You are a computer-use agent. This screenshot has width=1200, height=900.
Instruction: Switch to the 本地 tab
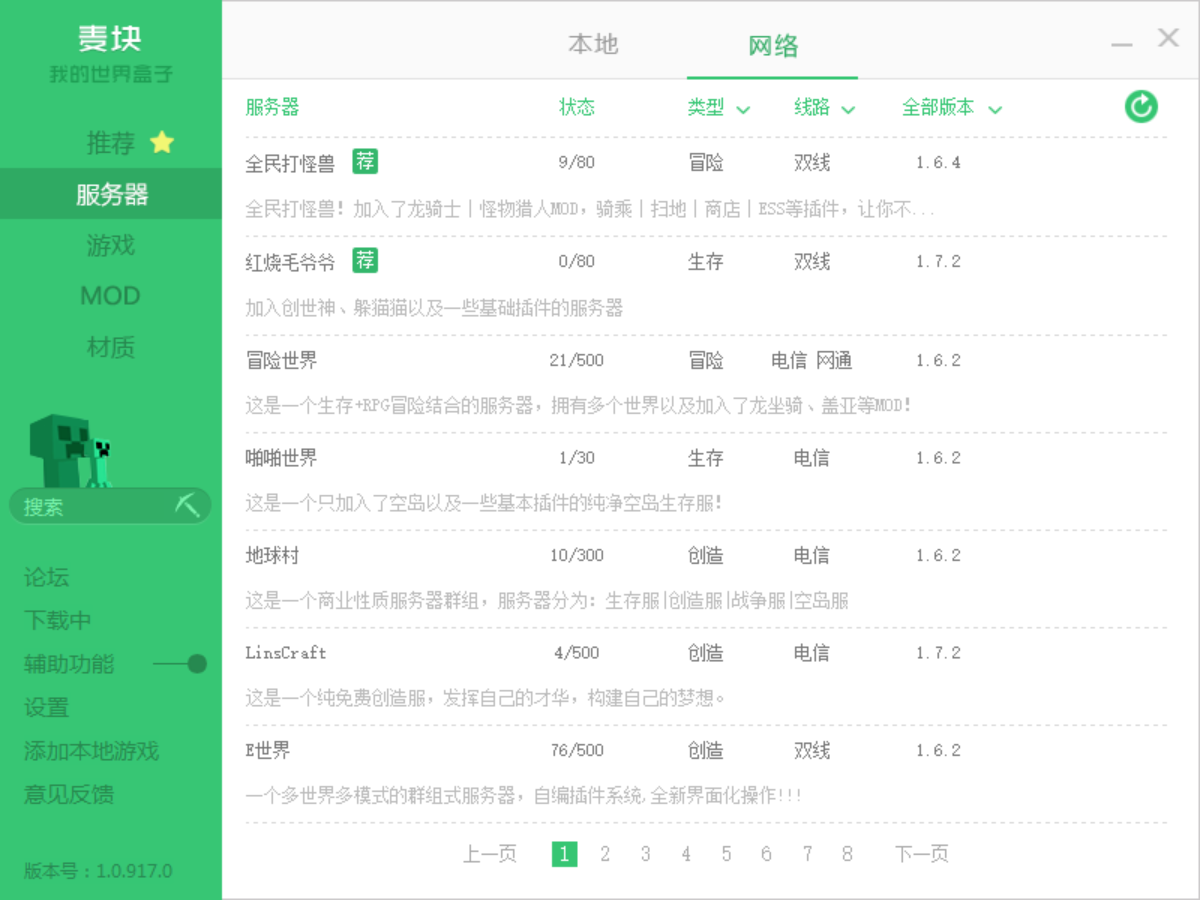pos(593,44)
